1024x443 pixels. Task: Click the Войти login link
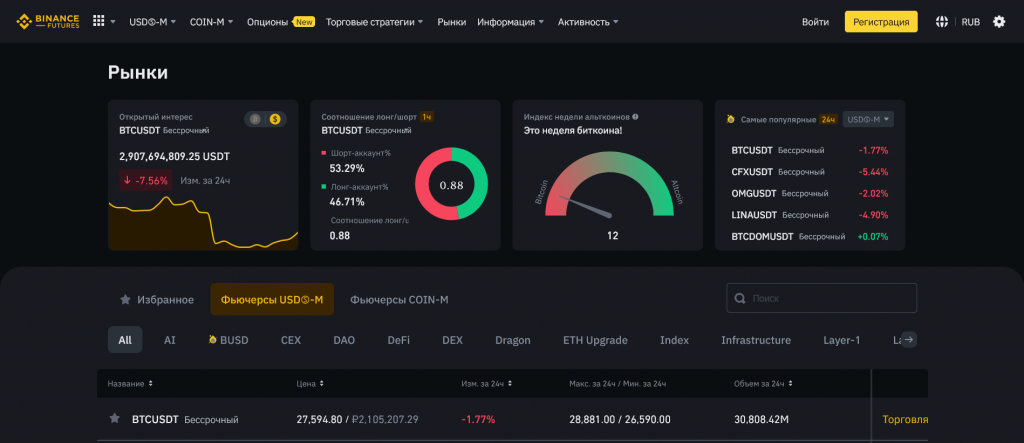click(815, 22)
